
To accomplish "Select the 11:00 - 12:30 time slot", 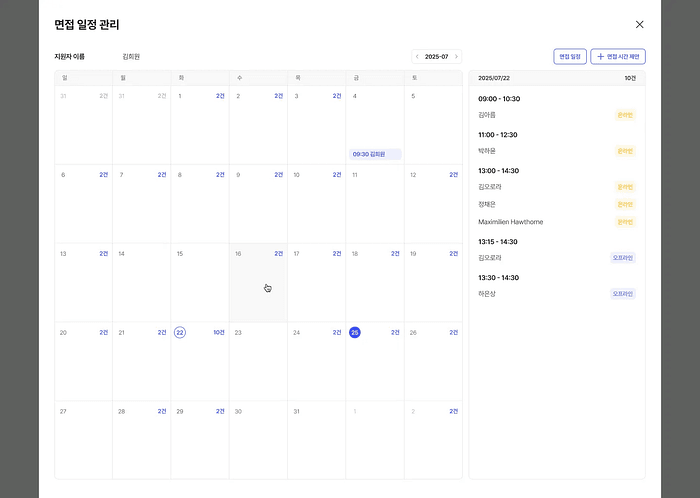I will point(498,135).
